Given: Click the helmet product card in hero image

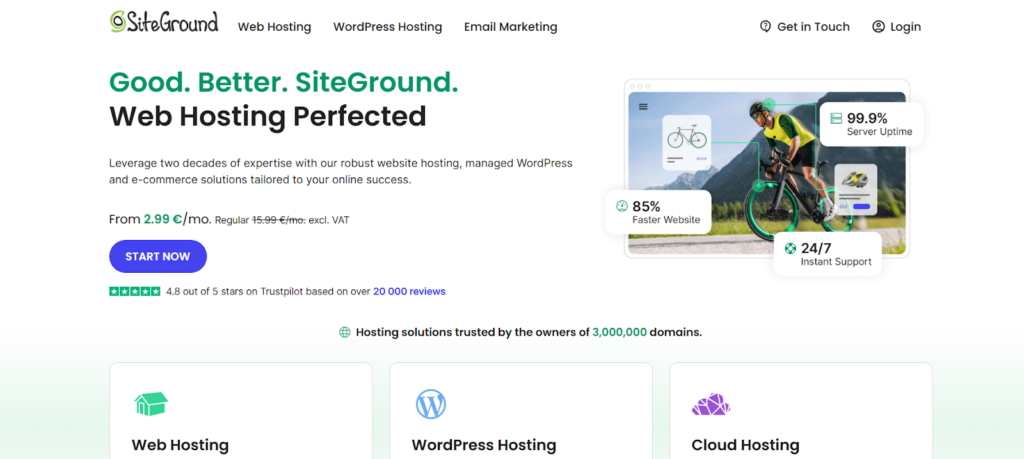Looking at the screenshot, I should coord(856,189).
